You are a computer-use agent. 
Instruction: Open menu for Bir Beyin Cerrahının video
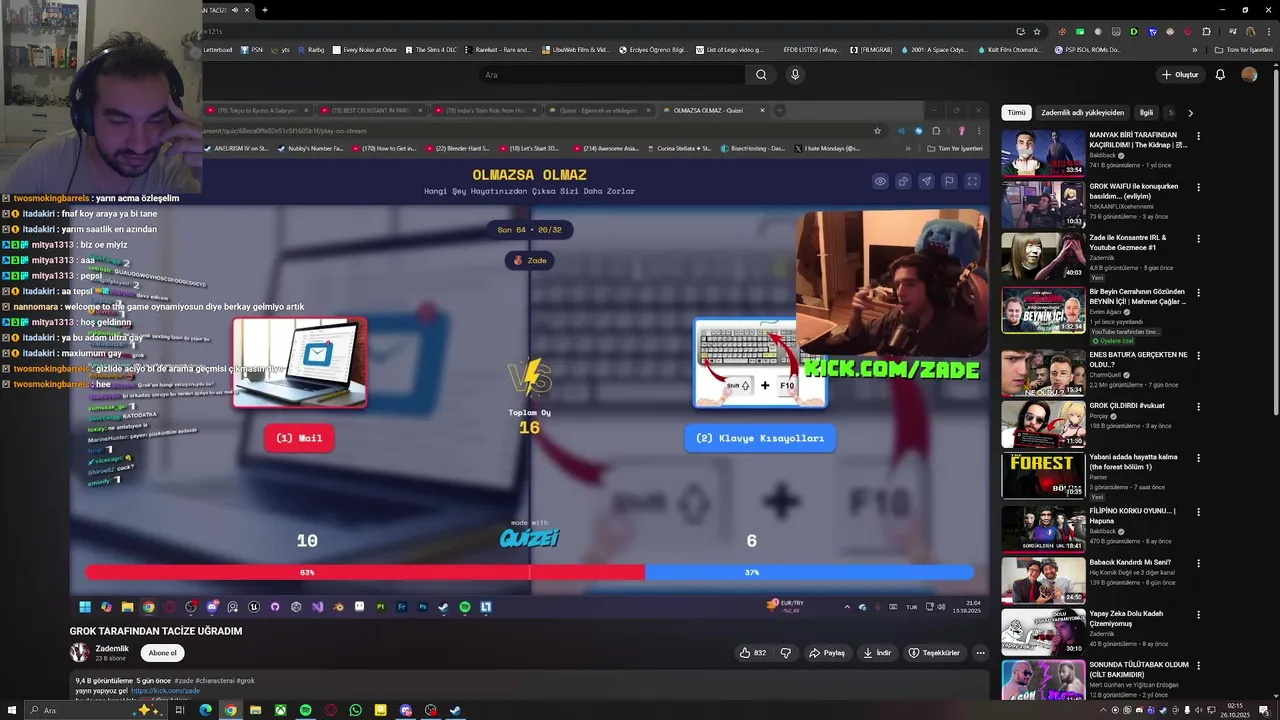1198,293
